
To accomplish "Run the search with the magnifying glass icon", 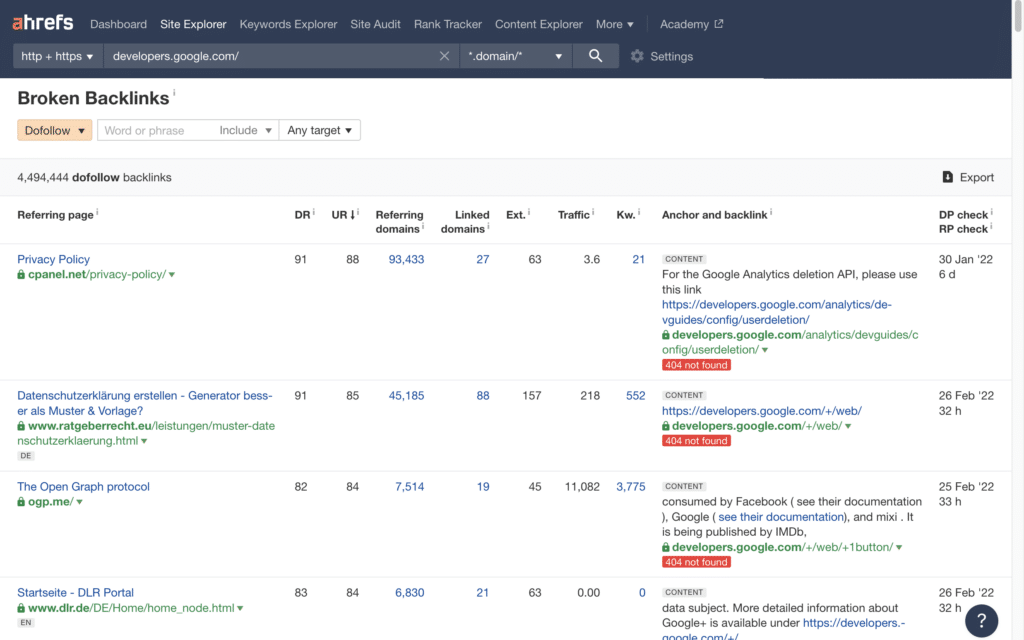I will pos(595,56).
